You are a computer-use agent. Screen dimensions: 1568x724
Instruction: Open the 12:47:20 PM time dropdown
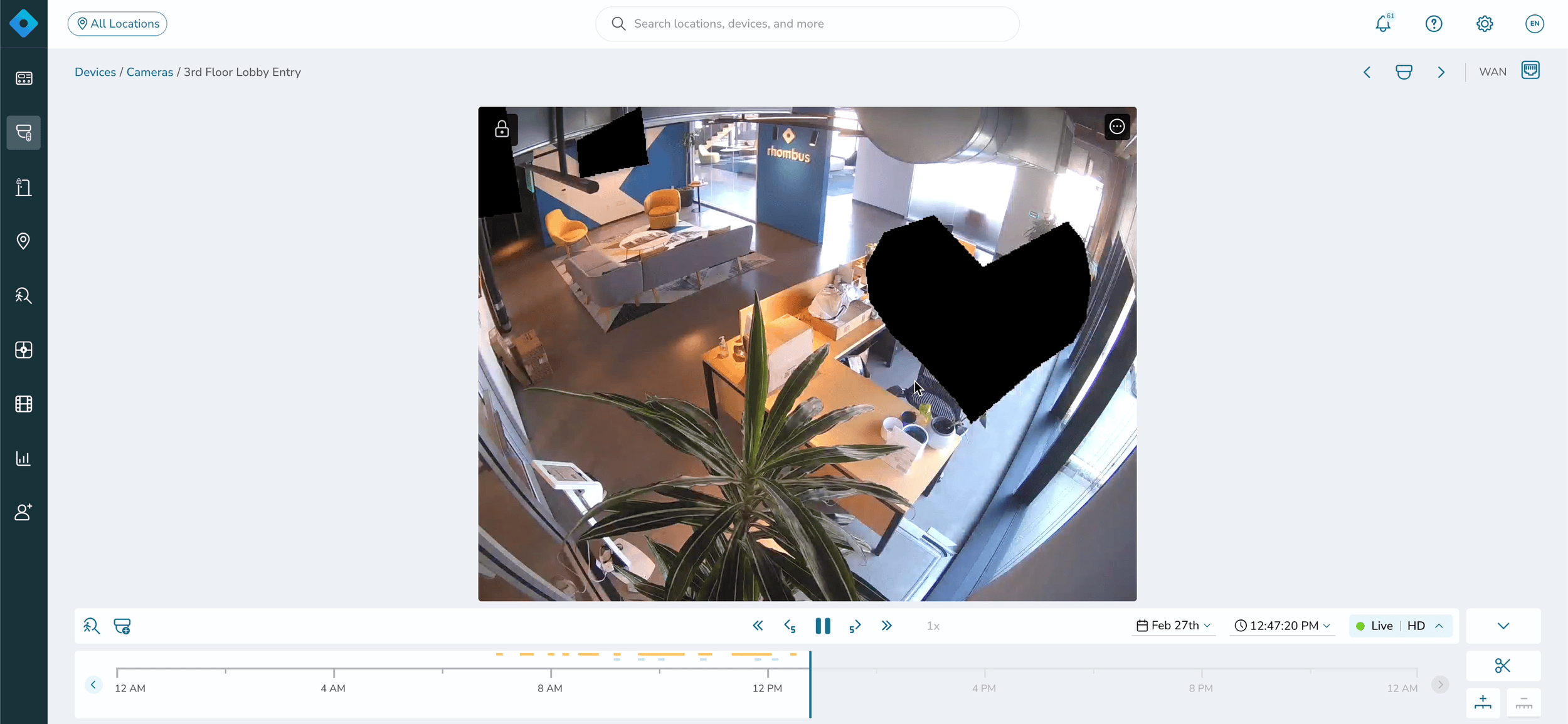coord(1282,626)
